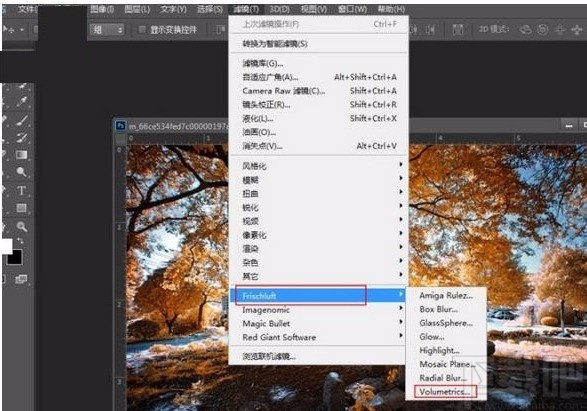Expand the 视频 submenu
Image resolution: width=587 pixels, height=411 pixels.
319,221
